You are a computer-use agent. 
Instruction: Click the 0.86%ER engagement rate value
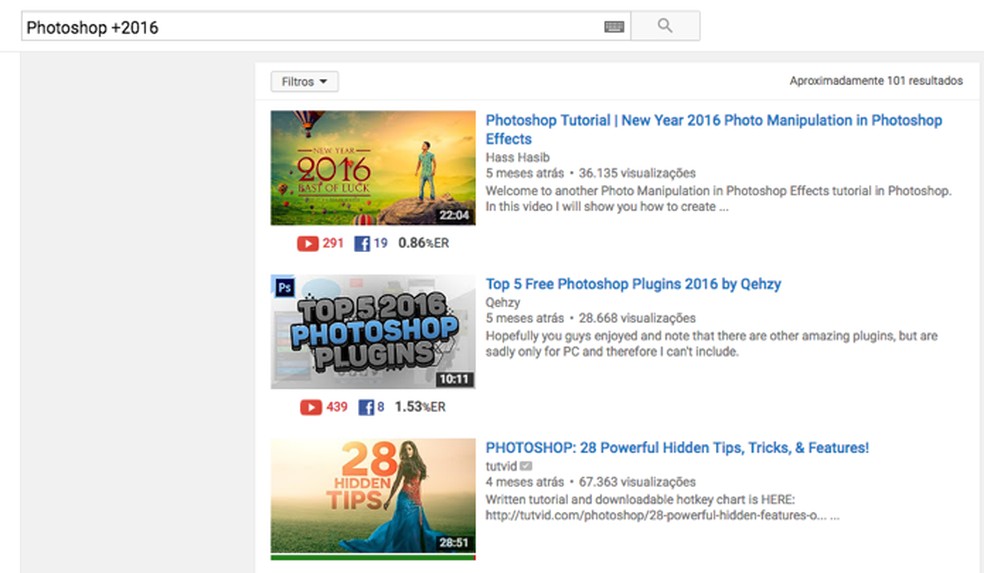424,244
